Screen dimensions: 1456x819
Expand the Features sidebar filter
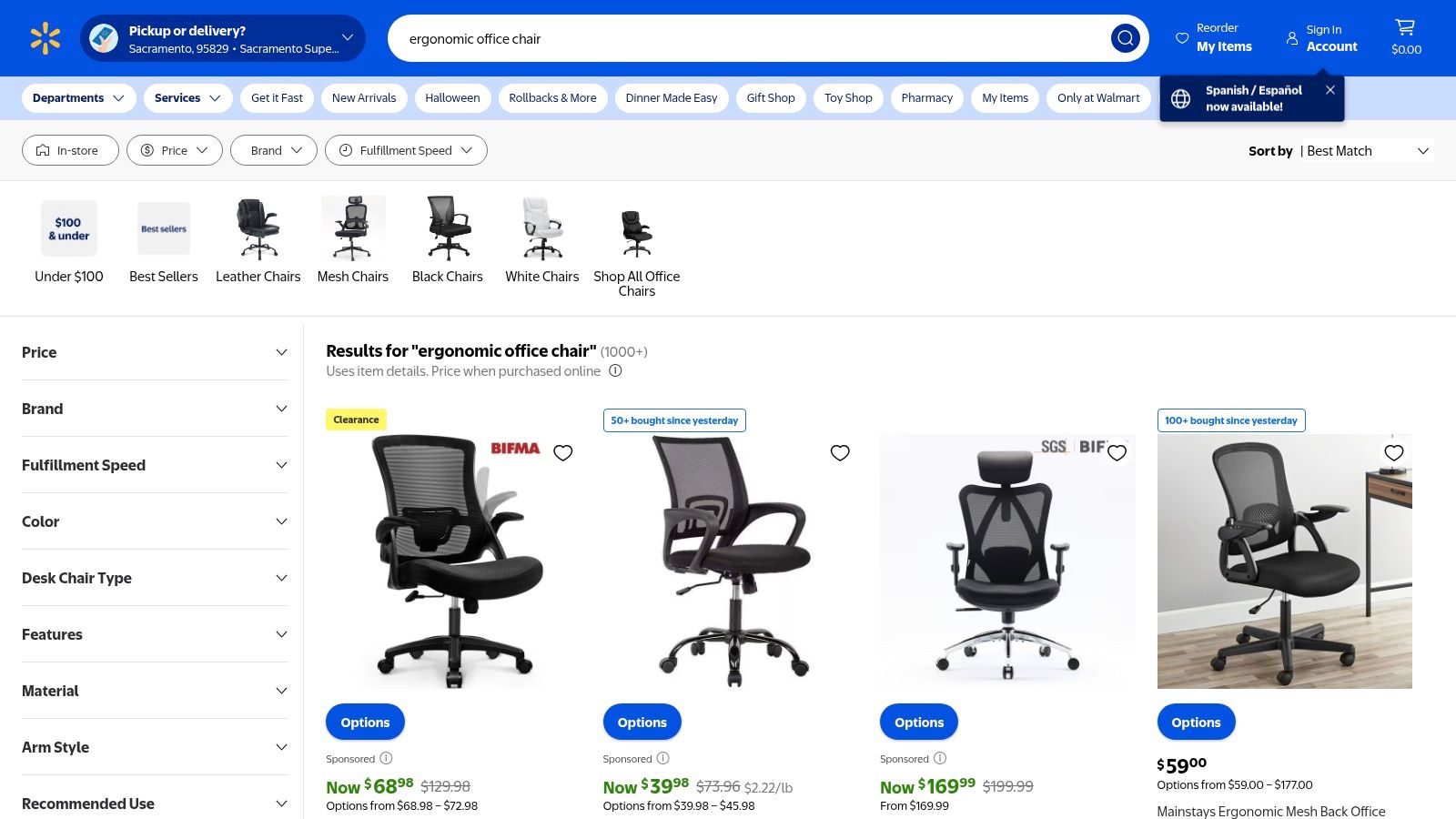[x=155, y=634]
